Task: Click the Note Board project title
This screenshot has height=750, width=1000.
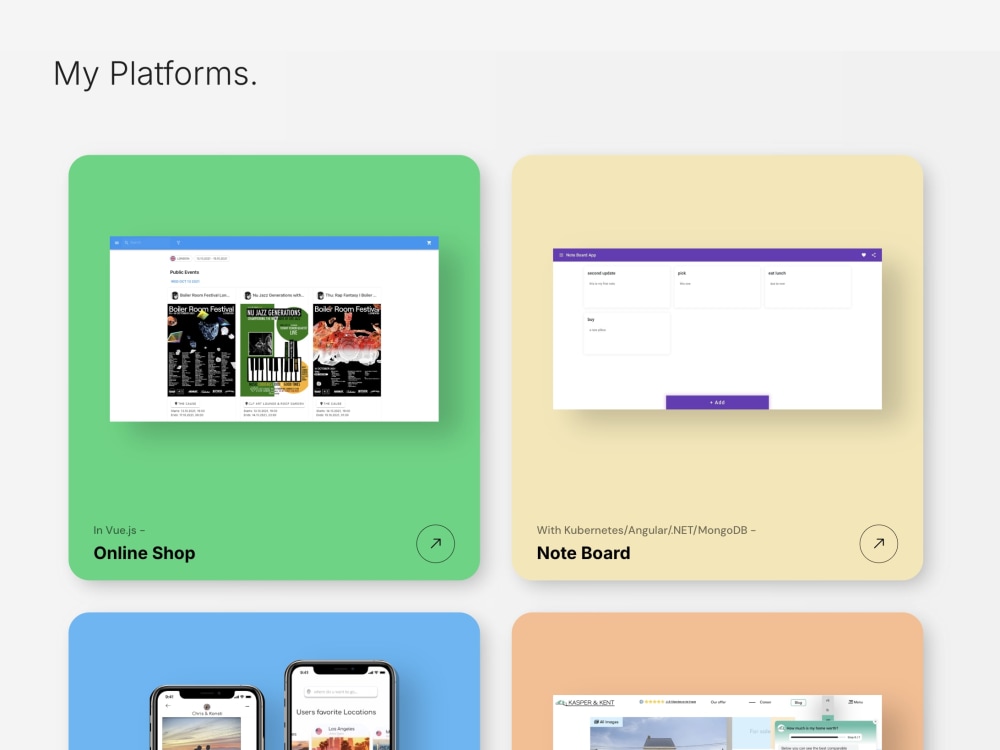Action: pyautogui.click(x=583, y=553)
